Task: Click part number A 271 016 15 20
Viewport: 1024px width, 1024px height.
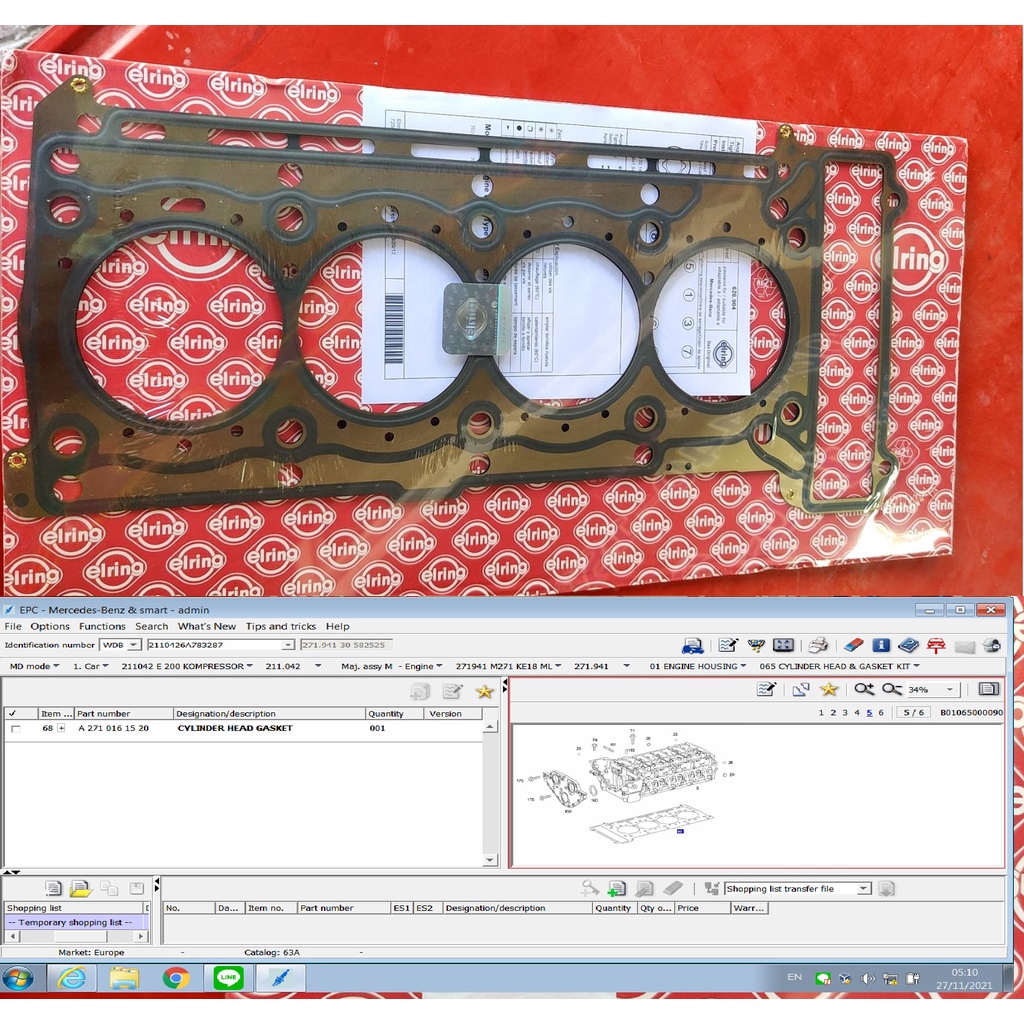Action: pos(114,728)
